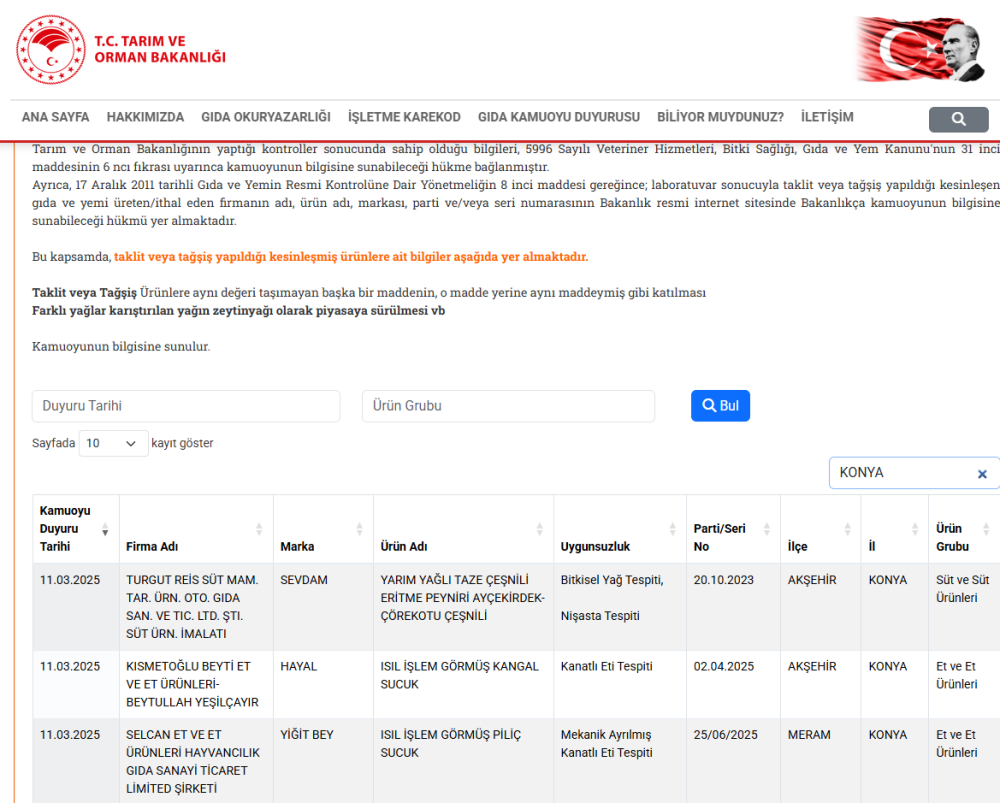1000x803 pixels.
Task: Click the Tarım ve Orman Bakanlığı logo
Action: pyautogui.click(x=51, y=50)
